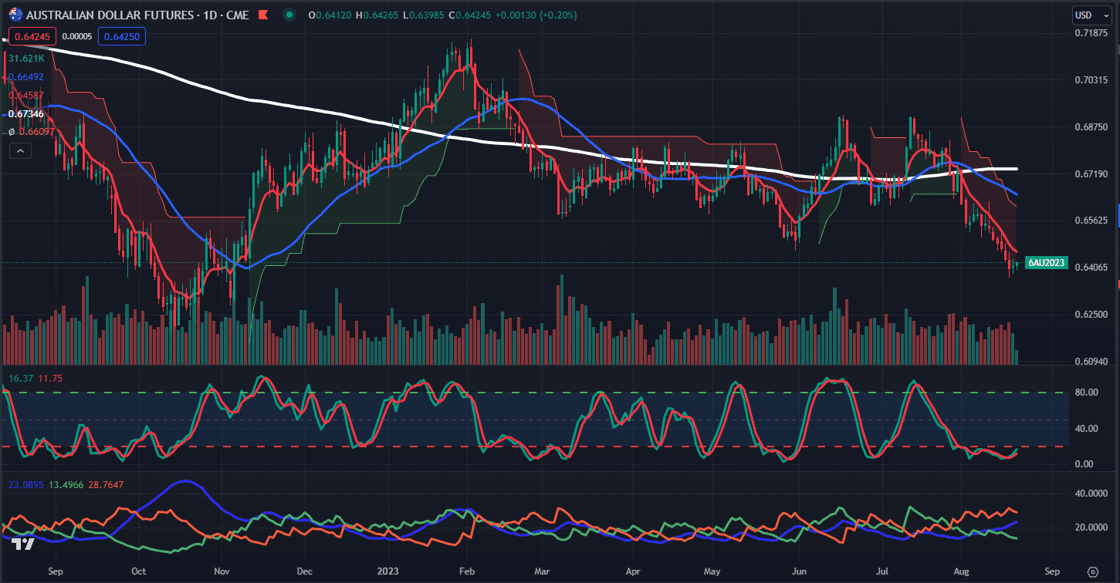The width and height of the screenshot is (1120, 583).
Task: Click the 0.71875 price axis label
Action: click(1091, 33)
